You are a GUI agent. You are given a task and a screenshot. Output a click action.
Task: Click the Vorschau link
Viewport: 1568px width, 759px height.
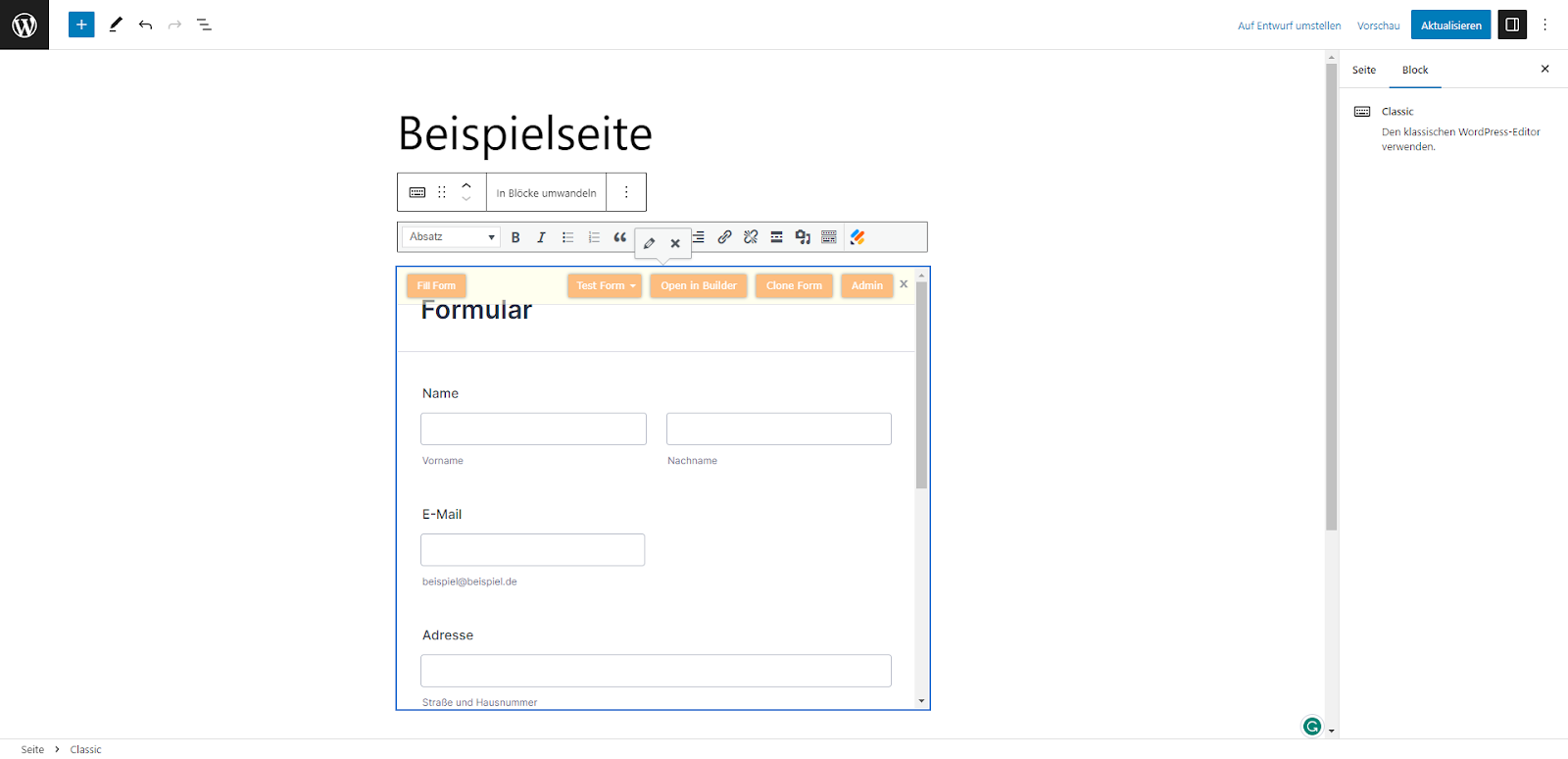click(x=1378, y=25)
